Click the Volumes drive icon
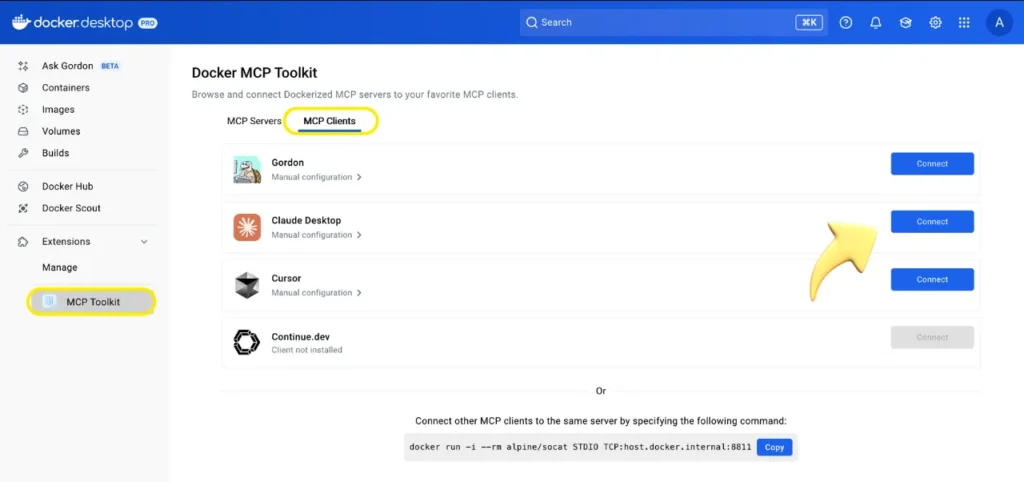The height and width of the screenshot is (482, 1024). [x=23, y=131]
